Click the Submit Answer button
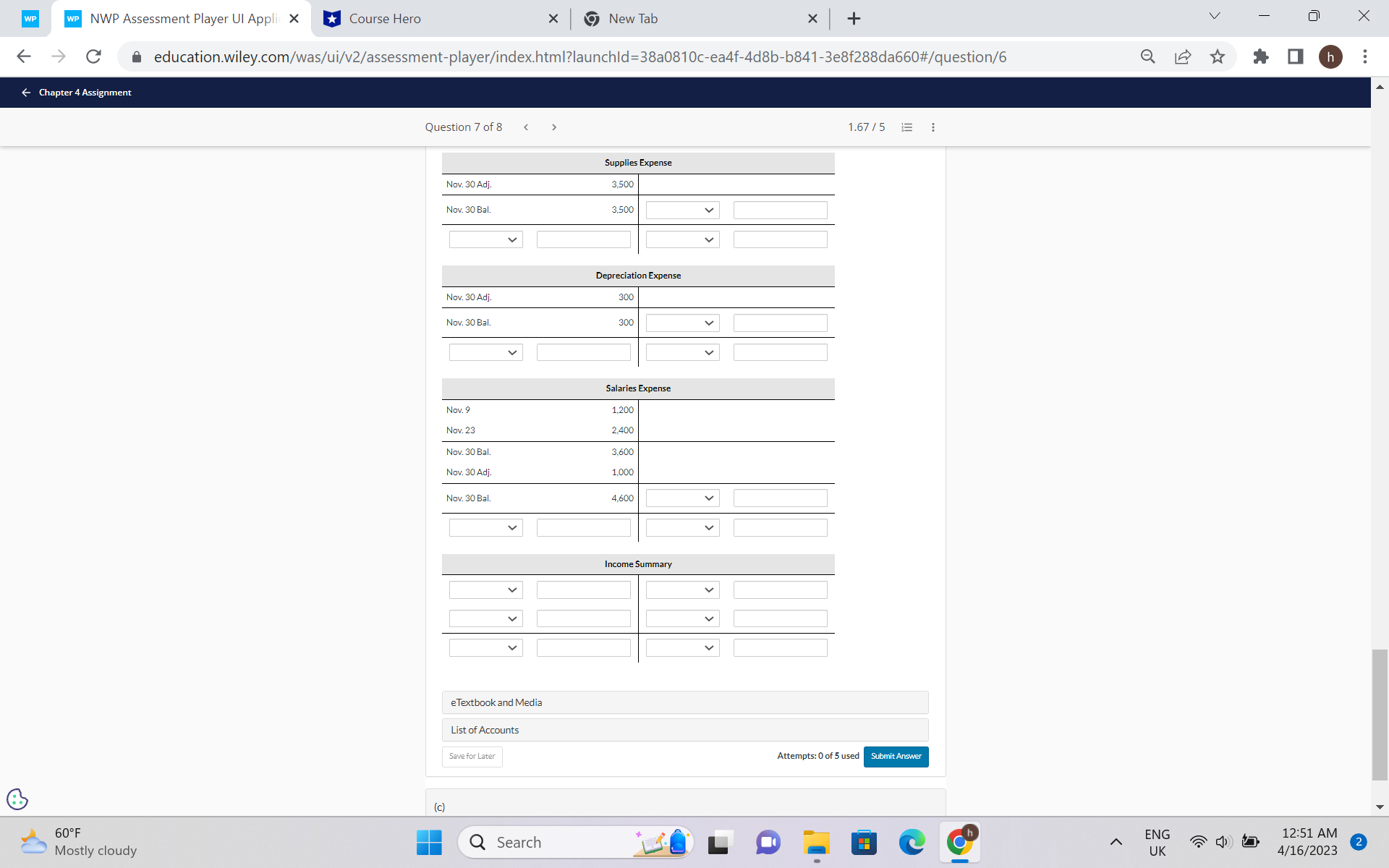The width and height of the screenshot is (1389, 868). [x=896, y=757]
